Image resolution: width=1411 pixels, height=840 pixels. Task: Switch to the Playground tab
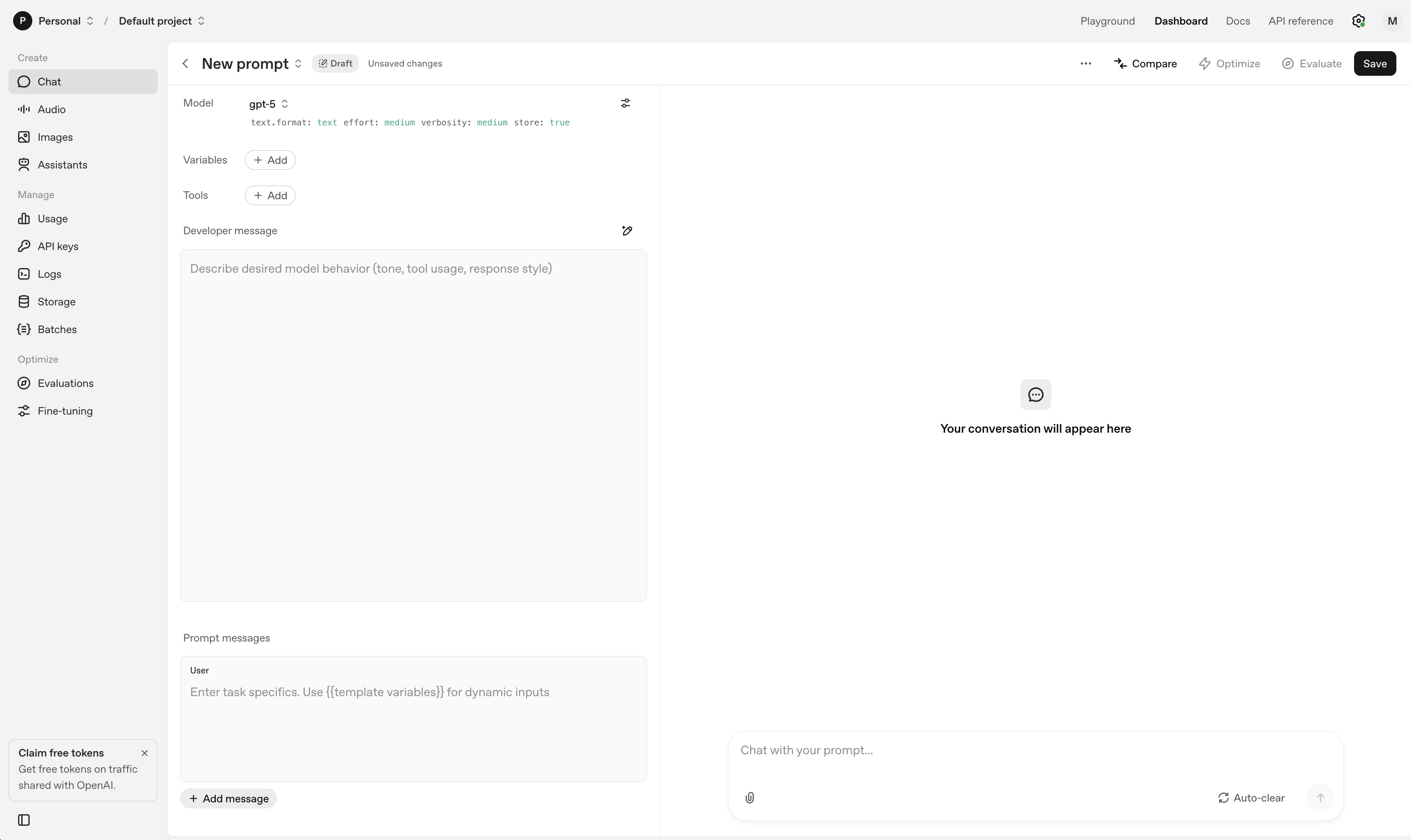pos(1107,21)
